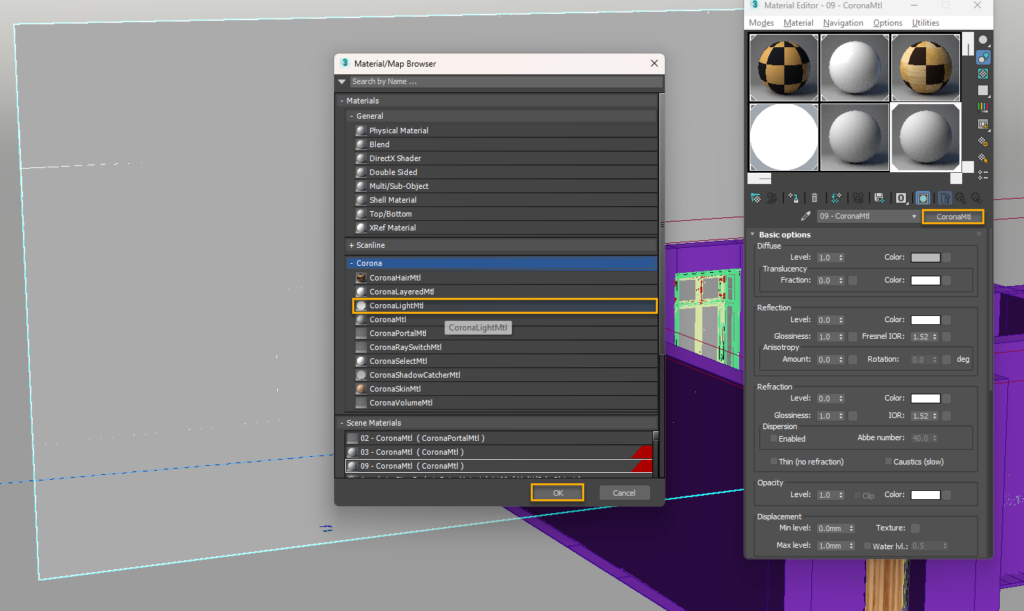Click the Diffuse color swatch

point(925,257)
